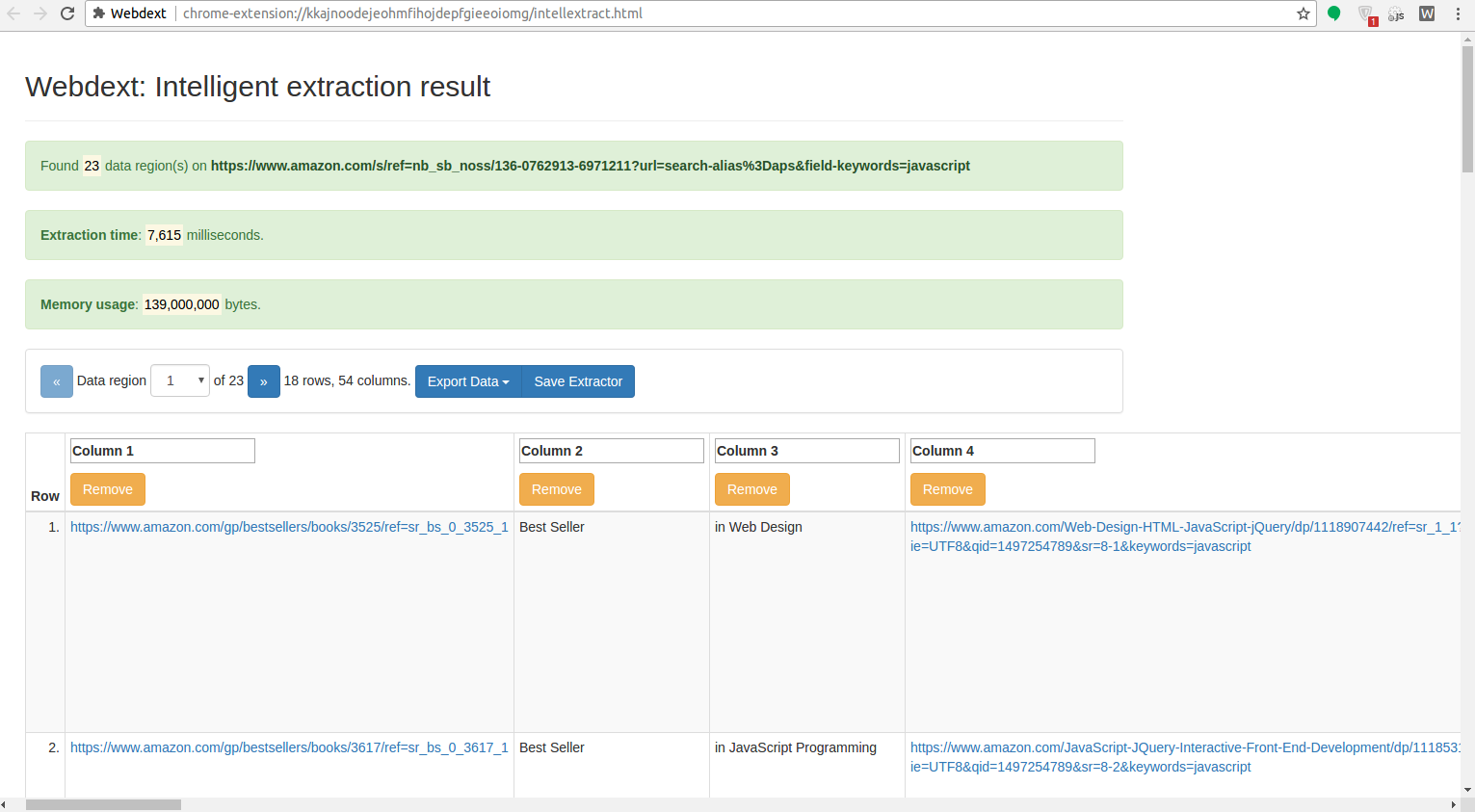
Task: Open the Export Data dropdown
Action: tap(468, 381)
